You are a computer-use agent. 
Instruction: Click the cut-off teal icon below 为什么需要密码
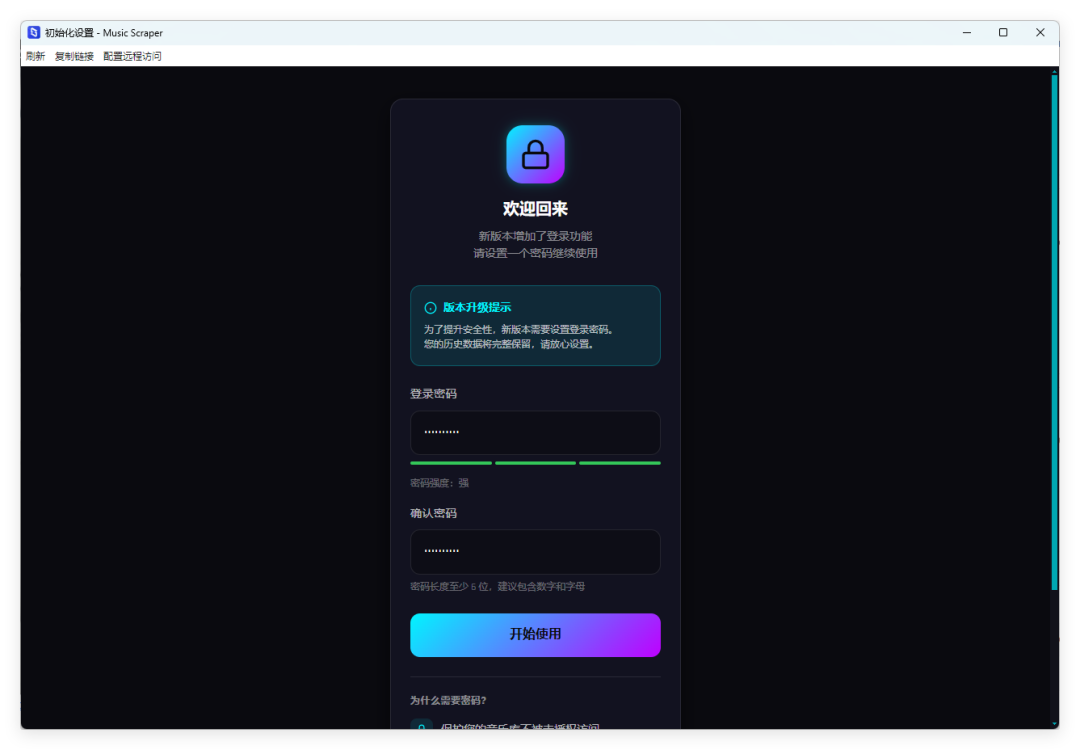point(422,725)
